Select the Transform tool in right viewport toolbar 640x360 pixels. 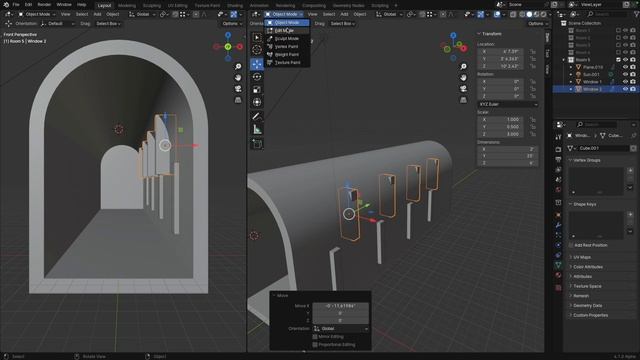[x=257, y=102]
